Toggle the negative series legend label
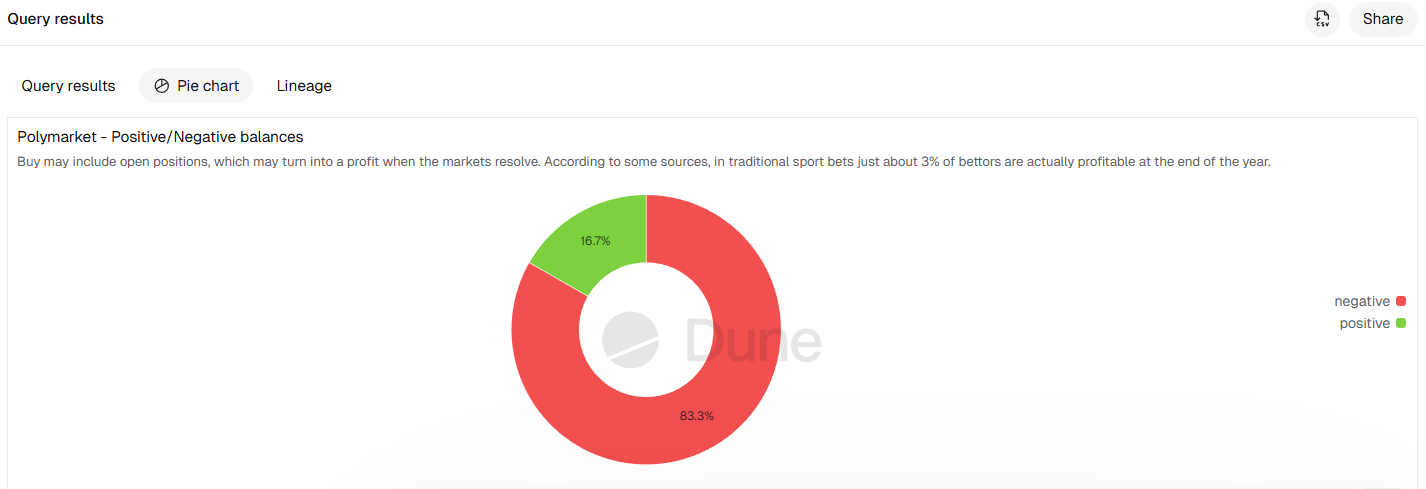 pyautogui.click(x=1361, y=301)
